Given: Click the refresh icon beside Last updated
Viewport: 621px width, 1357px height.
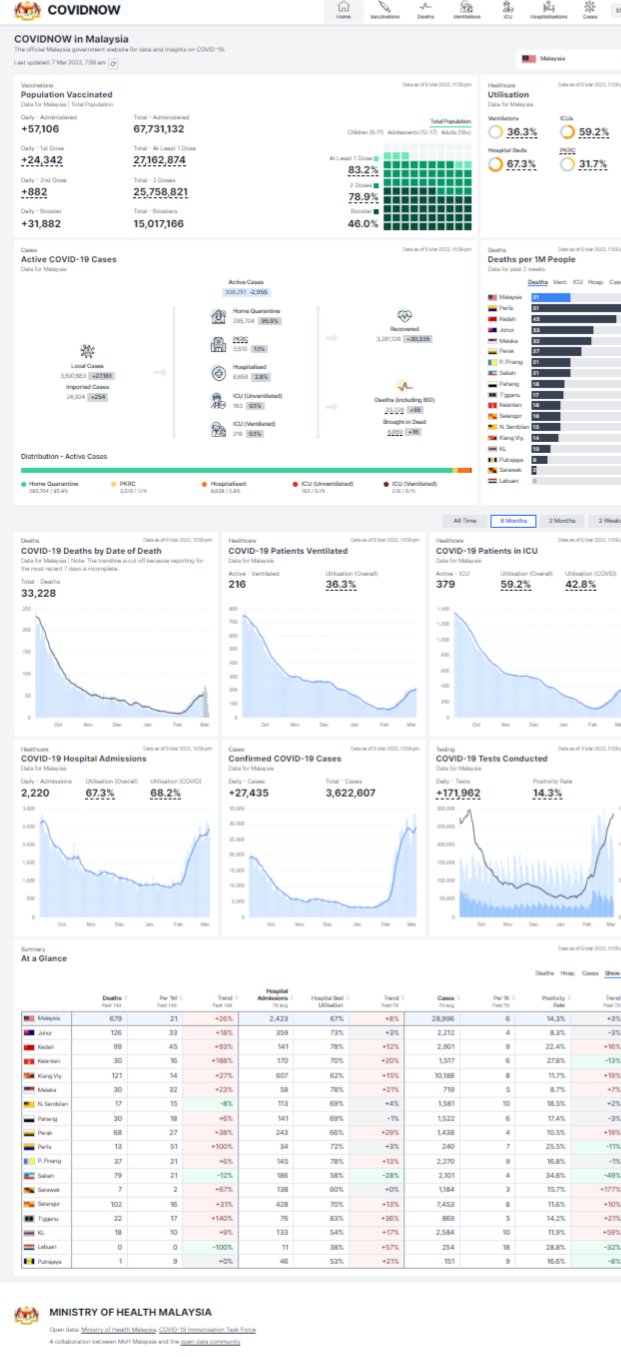Looking at the screenshot, I should click(112, 63).
